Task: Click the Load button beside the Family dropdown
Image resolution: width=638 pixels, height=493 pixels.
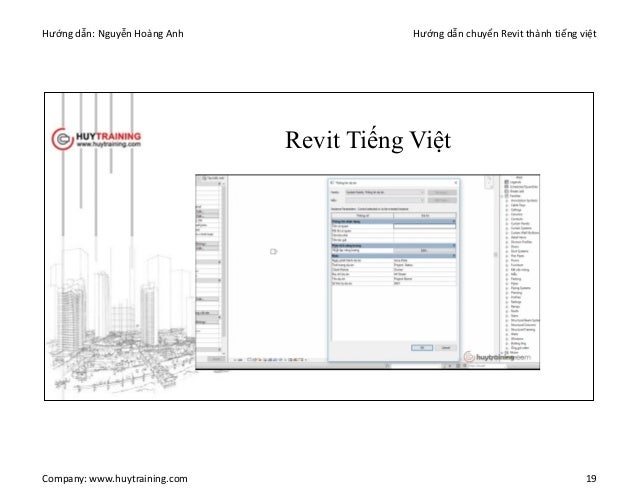Action: point(442,192)
